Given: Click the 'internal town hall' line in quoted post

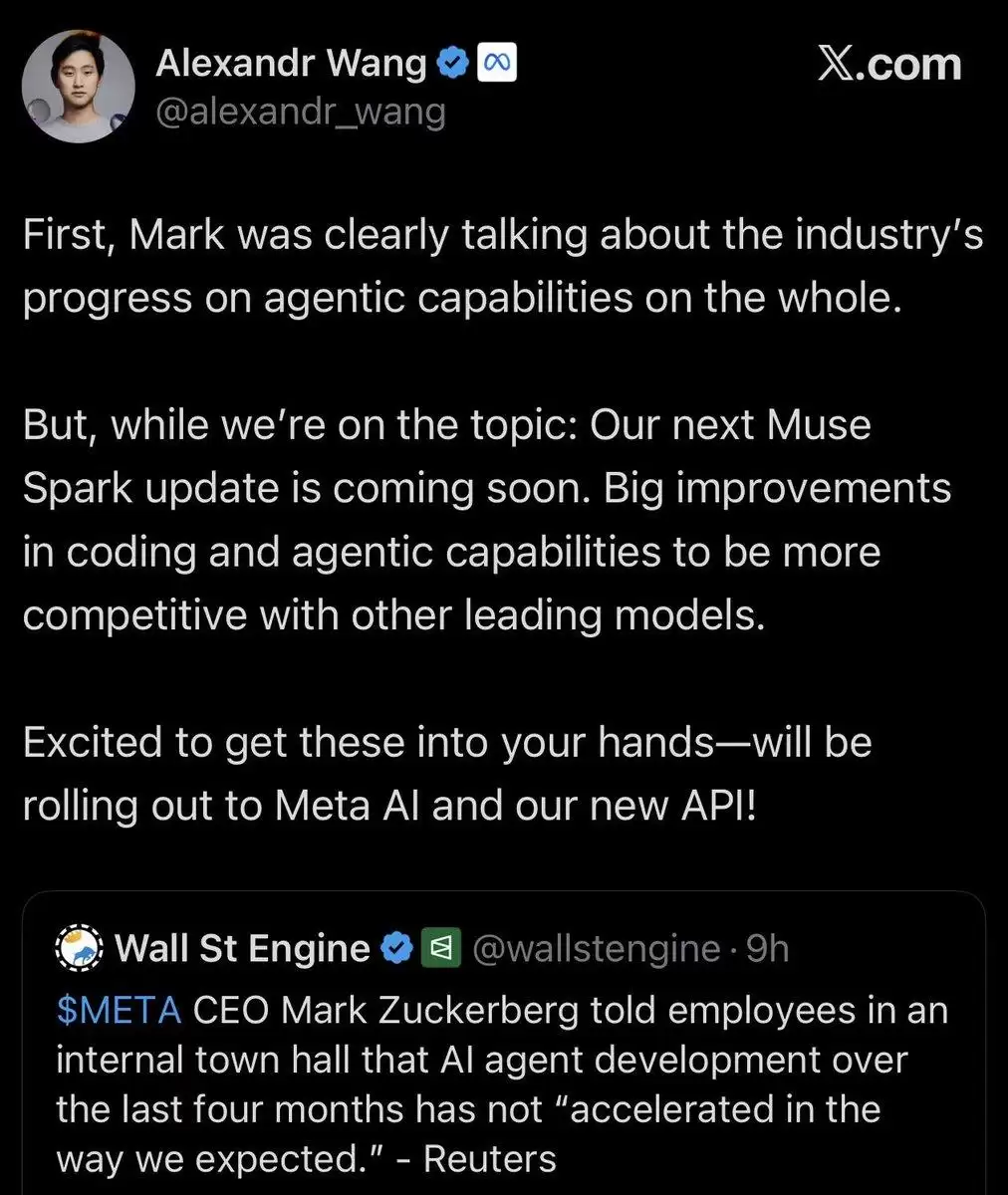Looking at the screenshot, I should click(482, 1060).
